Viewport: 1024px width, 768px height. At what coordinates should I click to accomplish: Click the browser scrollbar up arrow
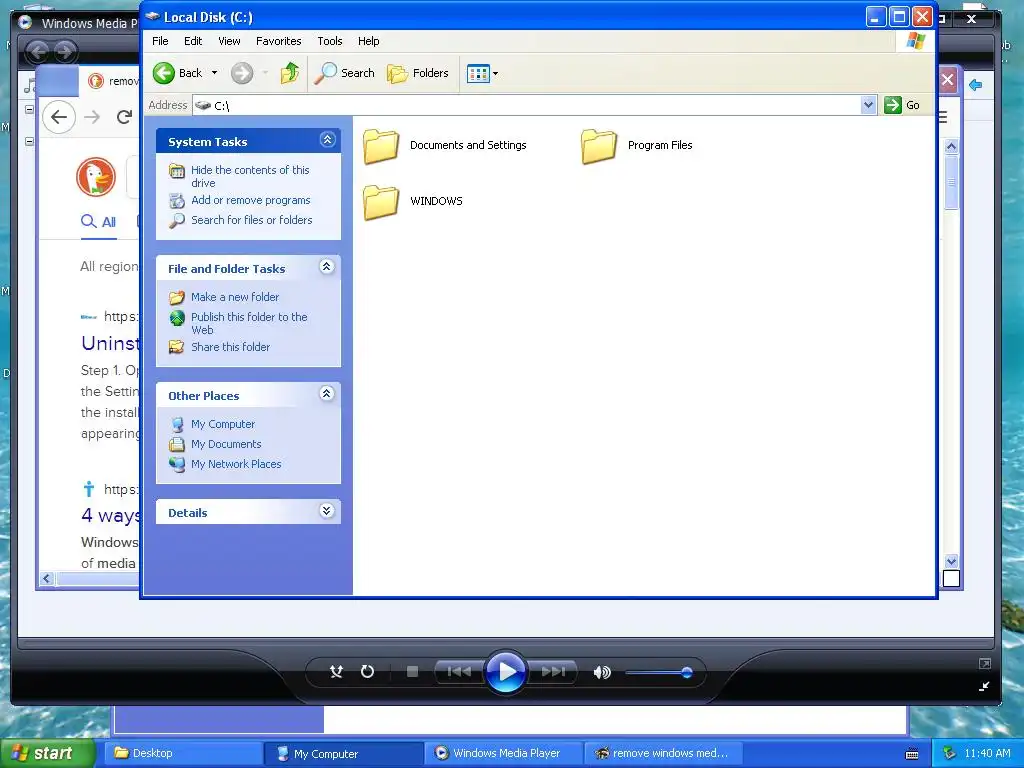click(x=952, y=146)
